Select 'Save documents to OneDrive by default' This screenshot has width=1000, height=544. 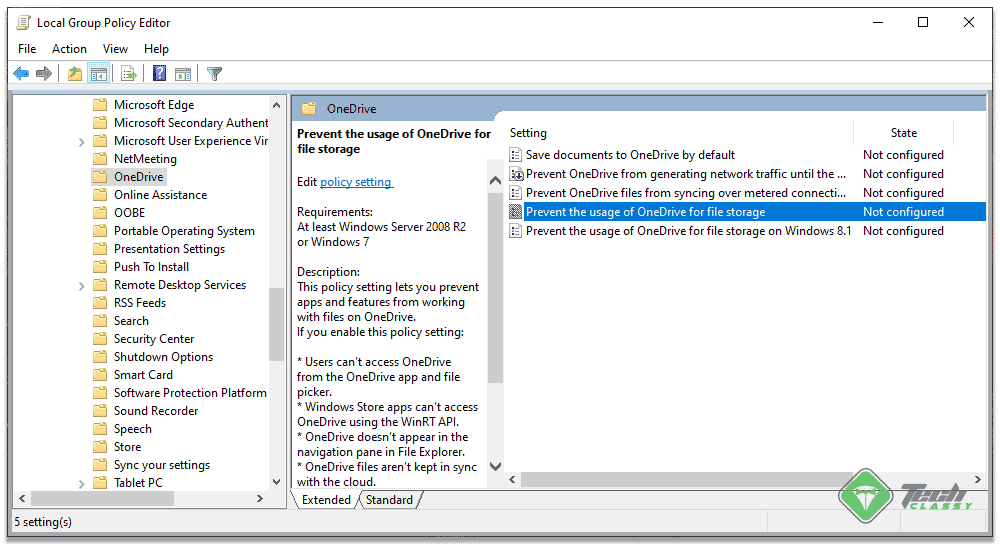[630, 155]
